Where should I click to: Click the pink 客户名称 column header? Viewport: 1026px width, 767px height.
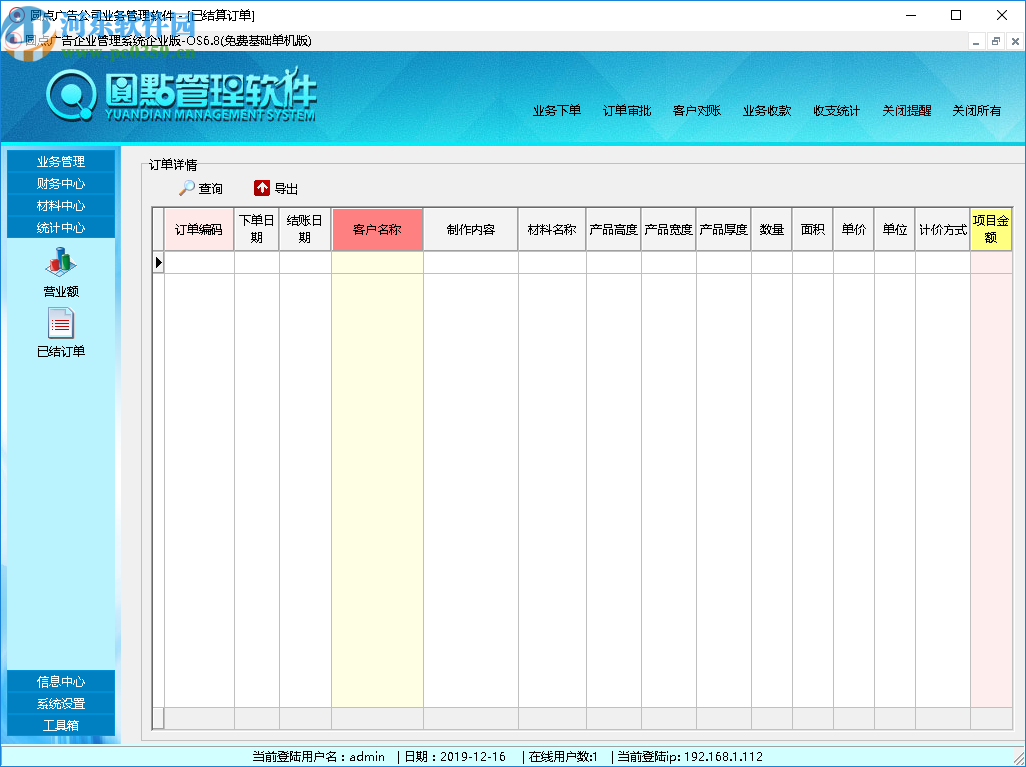click(x=377, y=228)
